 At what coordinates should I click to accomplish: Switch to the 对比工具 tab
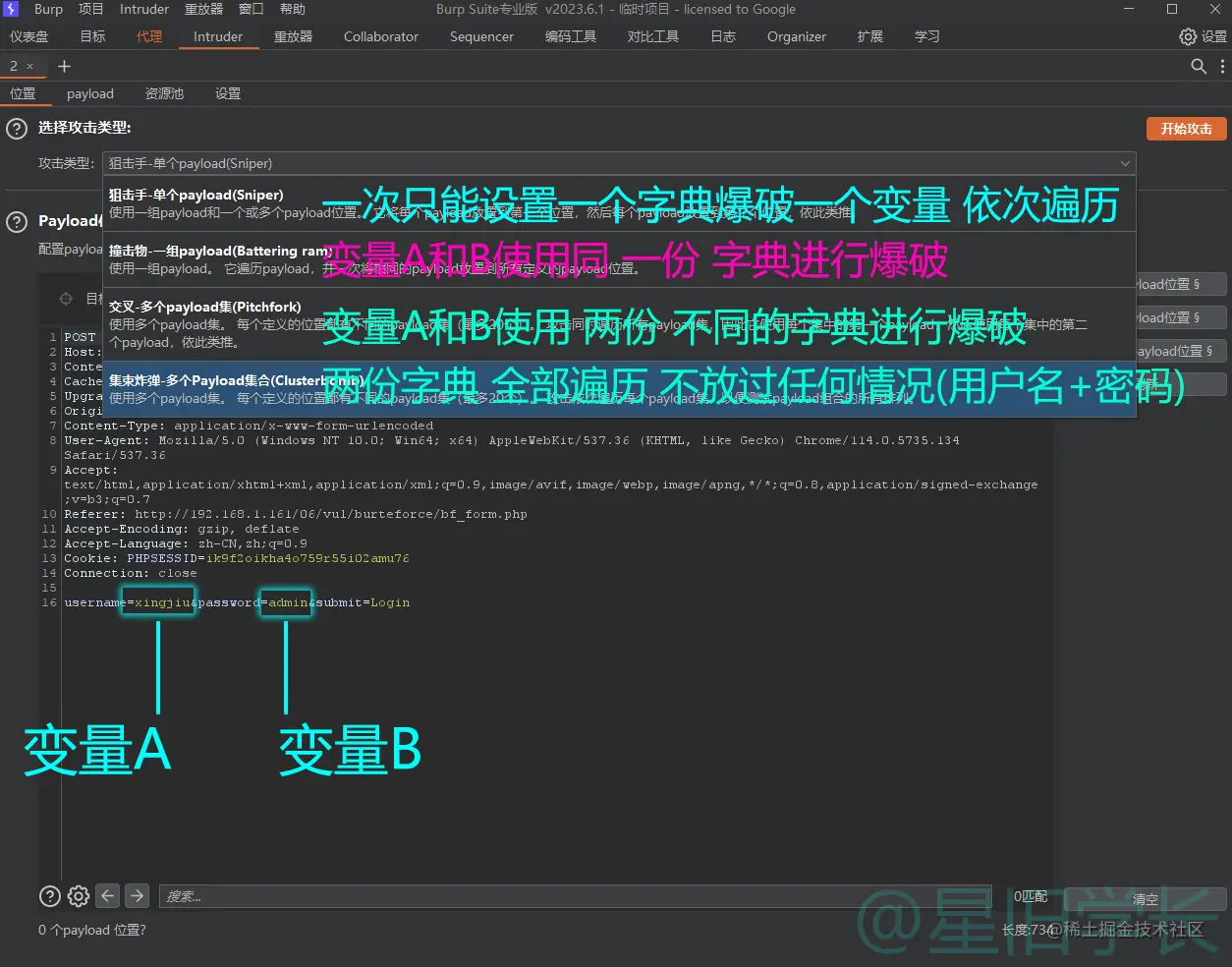pos(653,36)
